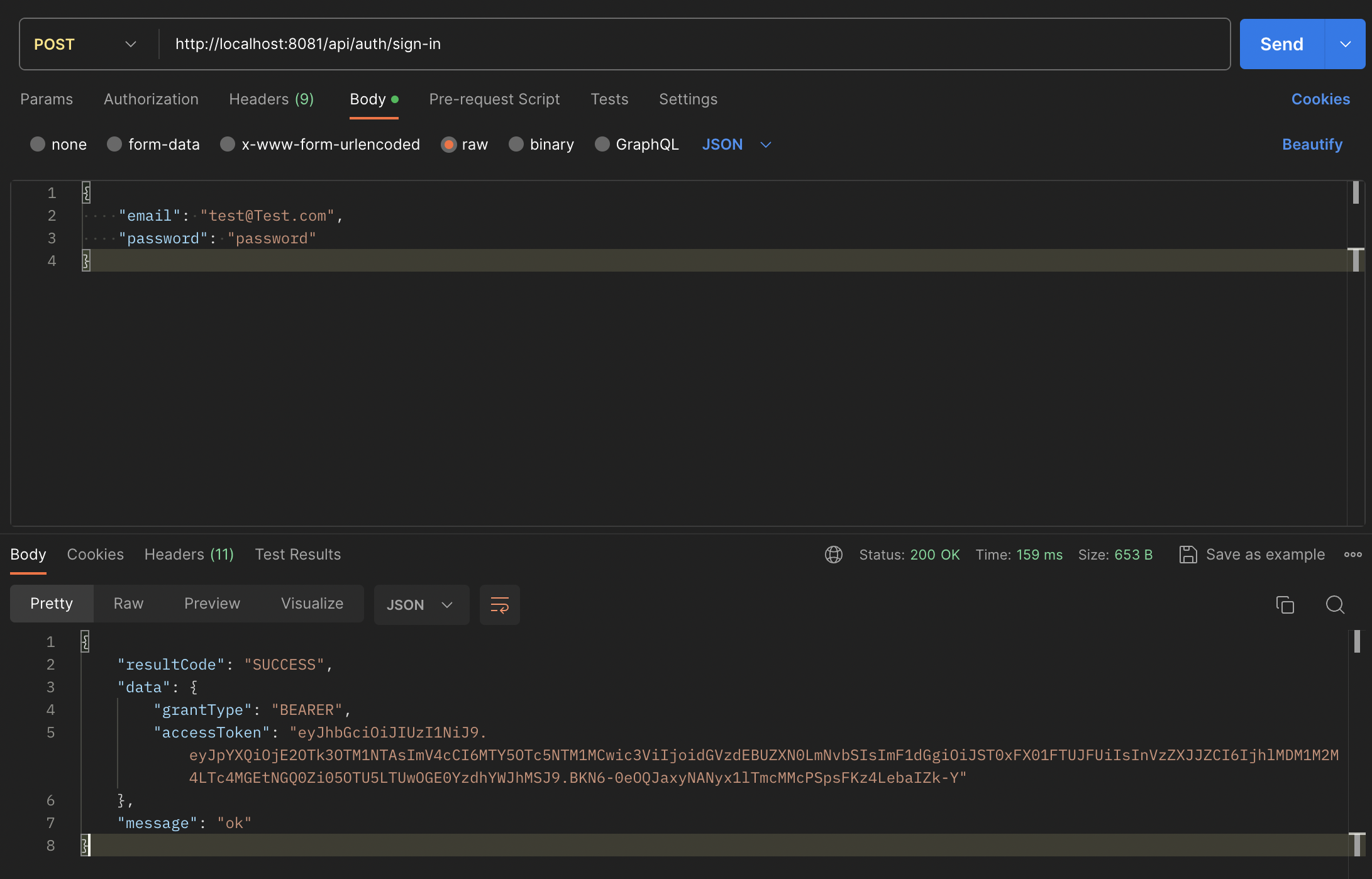This screenshot has height=879, width=1372.
Task: Switch to the Authorization tab
Action: coord(151,99)
